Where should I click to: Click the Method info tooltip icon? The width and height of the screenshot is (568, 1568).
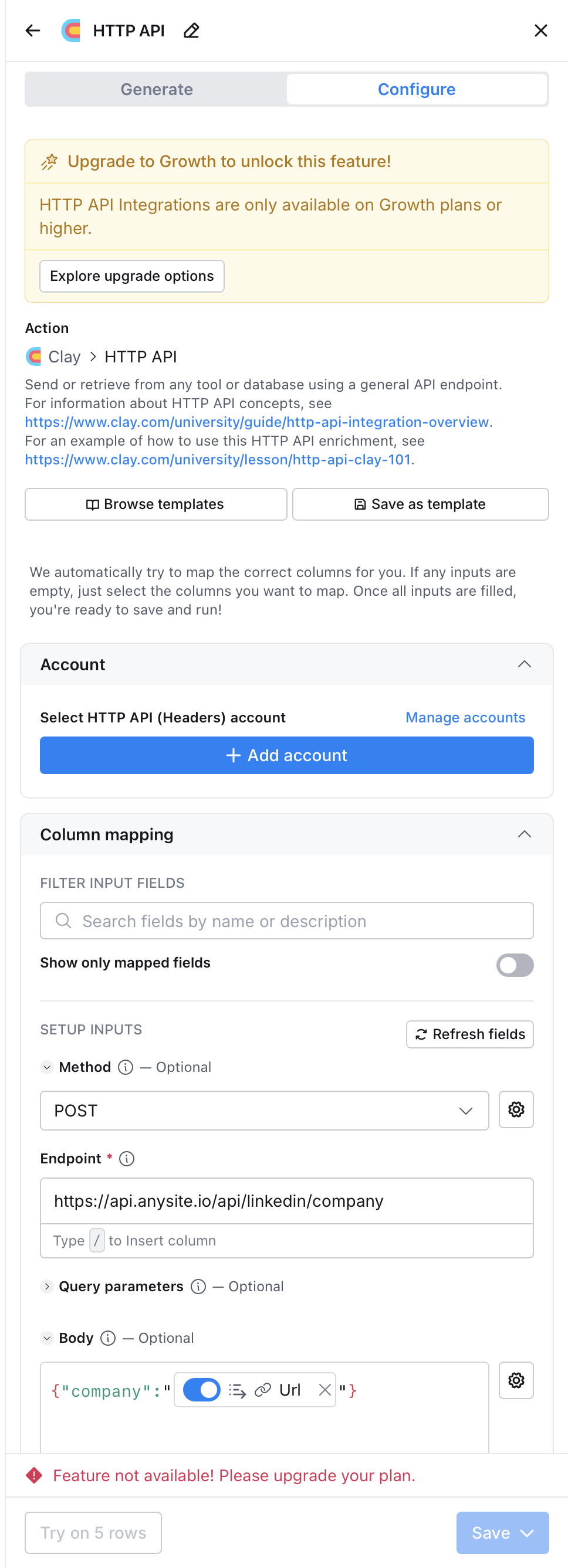click(125, 1067)
